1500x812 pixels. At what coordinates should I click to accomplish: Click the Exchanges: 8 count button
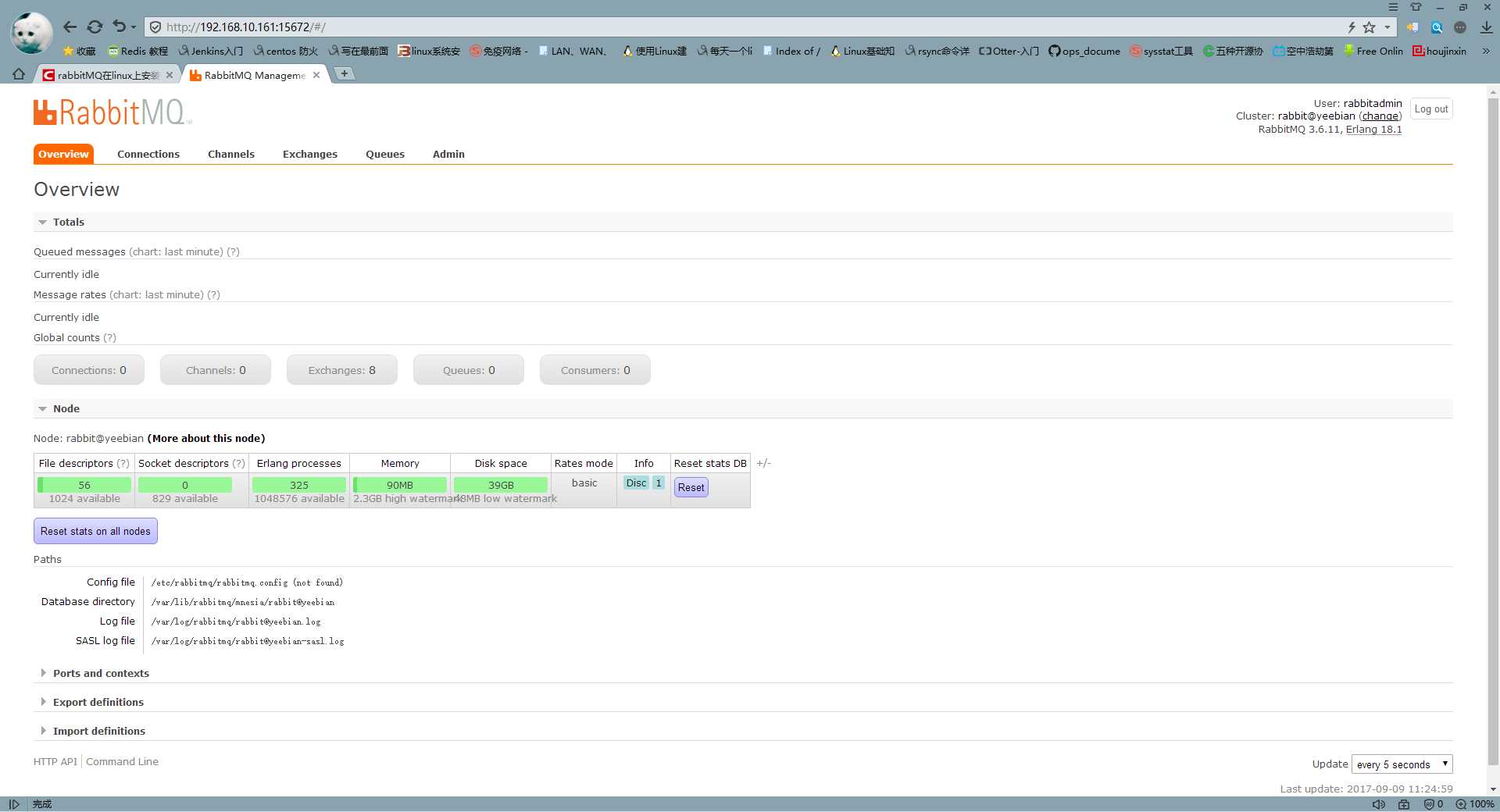click(x=342, y=370)
